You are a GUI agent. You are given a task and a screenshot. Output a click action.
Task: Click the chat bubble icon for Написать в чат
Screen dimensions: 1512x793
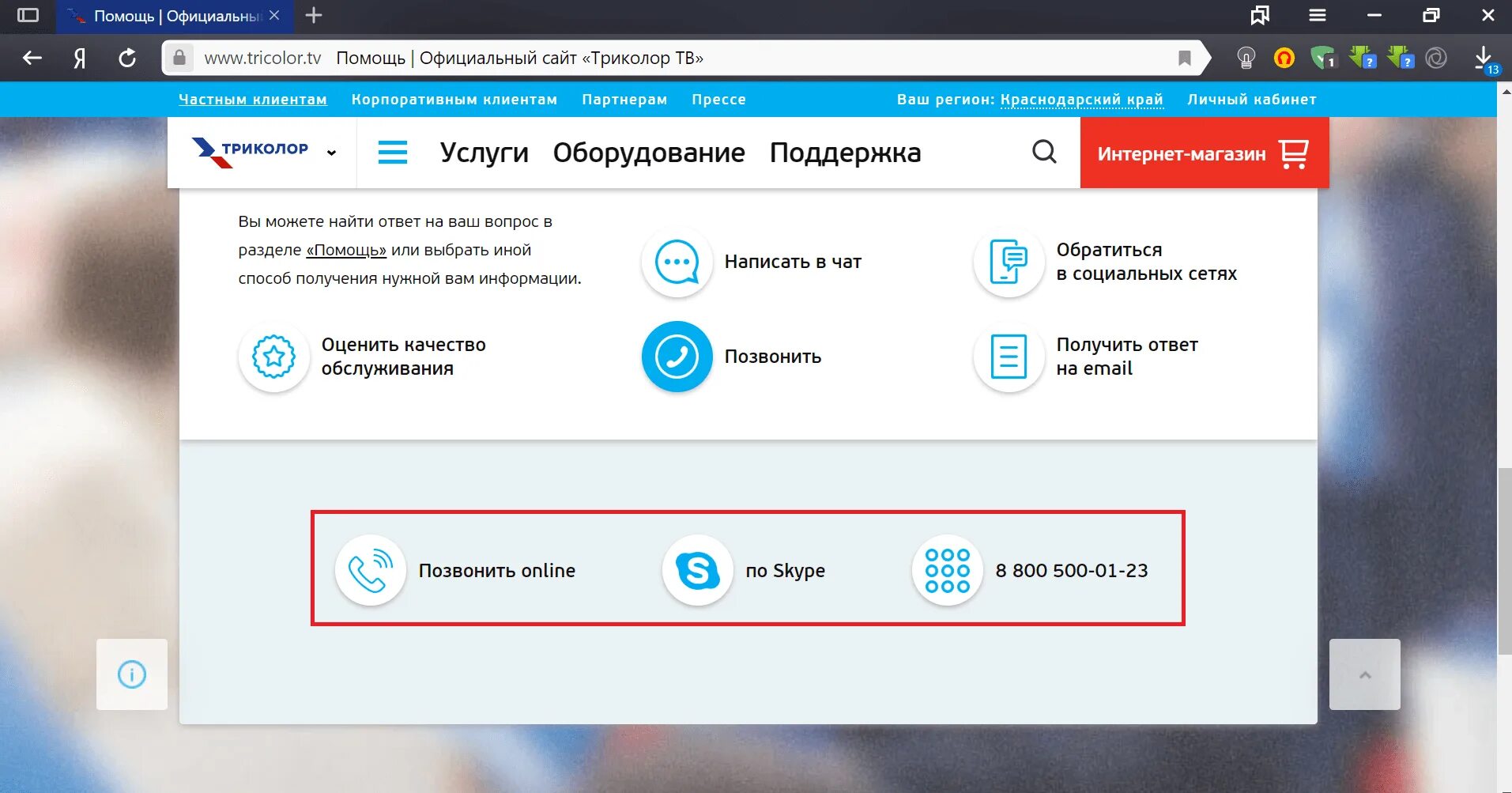pyautogui.click(x=677, y=262)
